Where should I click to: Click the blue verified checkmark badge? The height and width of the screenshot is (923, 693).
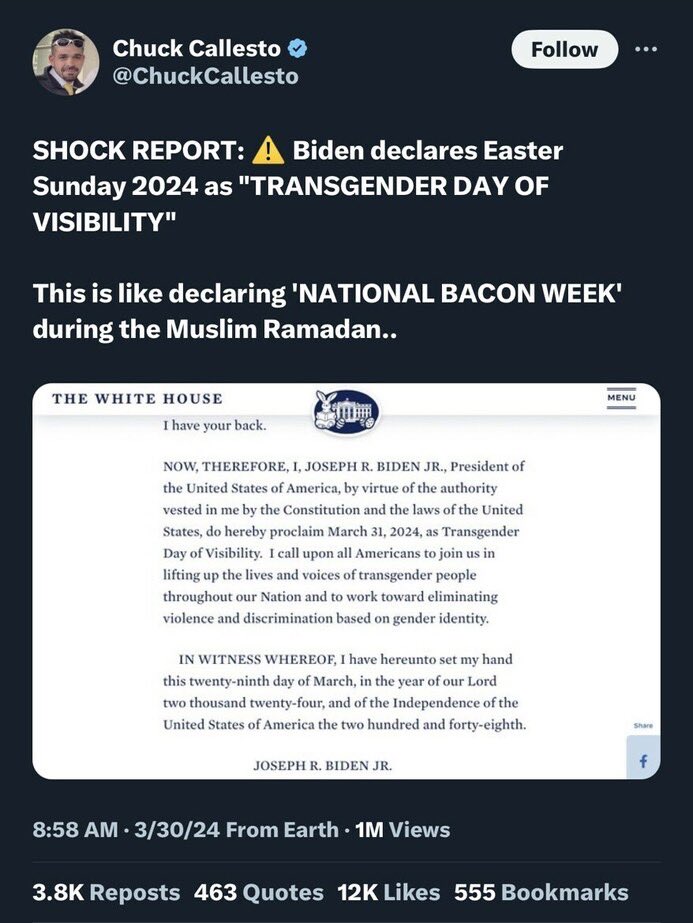[x=298, y=47]
